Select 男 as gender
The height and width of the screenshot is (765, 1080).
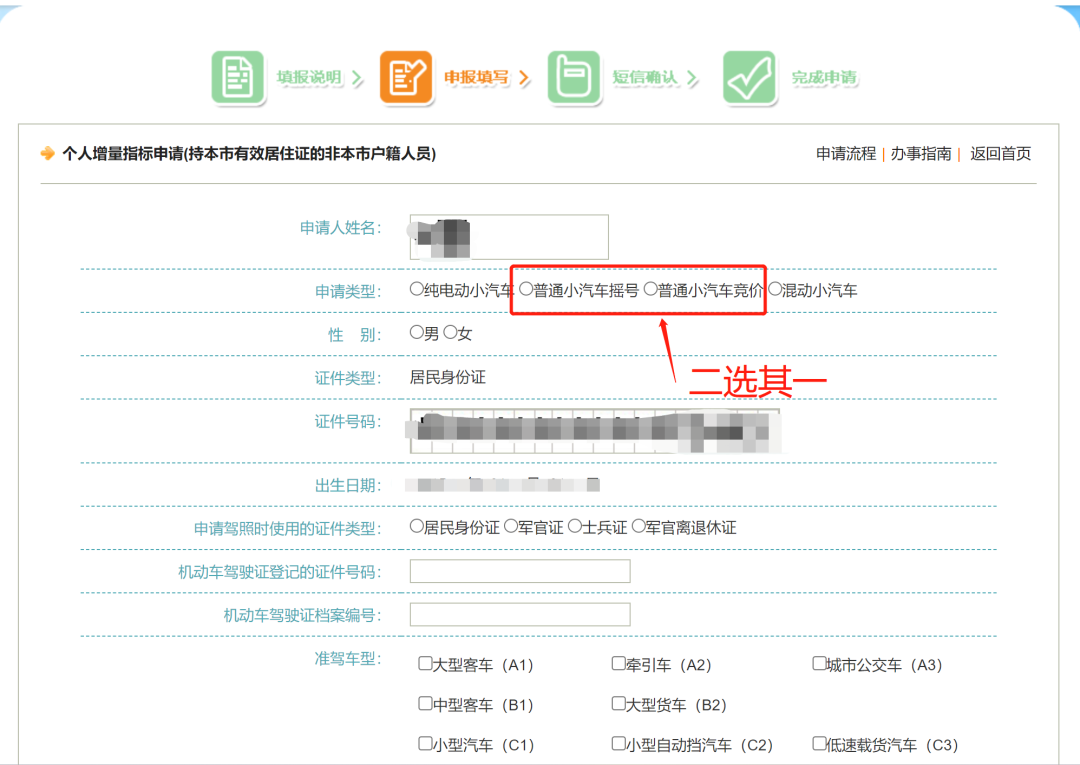point(417,333)
